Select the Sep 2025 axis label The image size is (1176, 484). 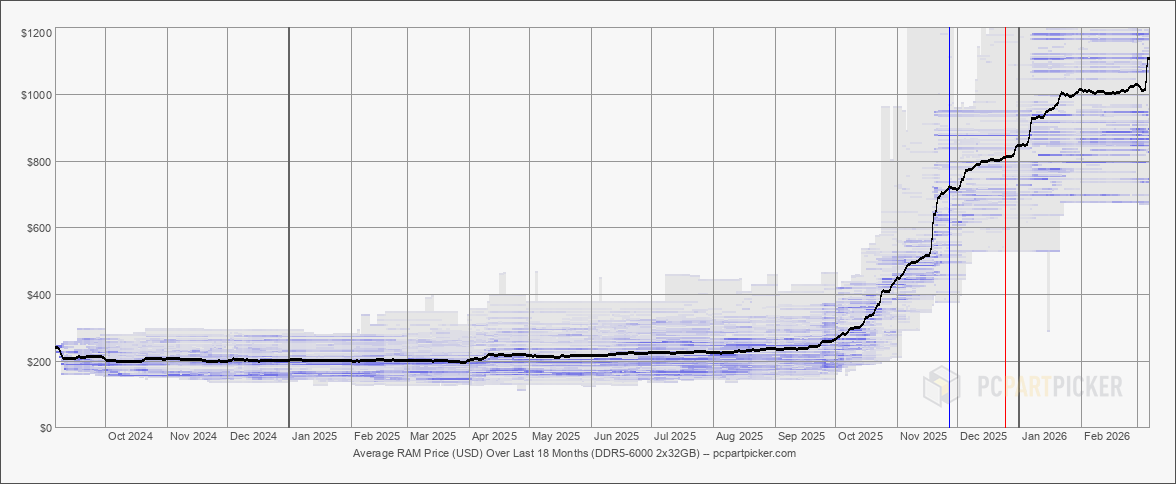click(x=802, y=436)
